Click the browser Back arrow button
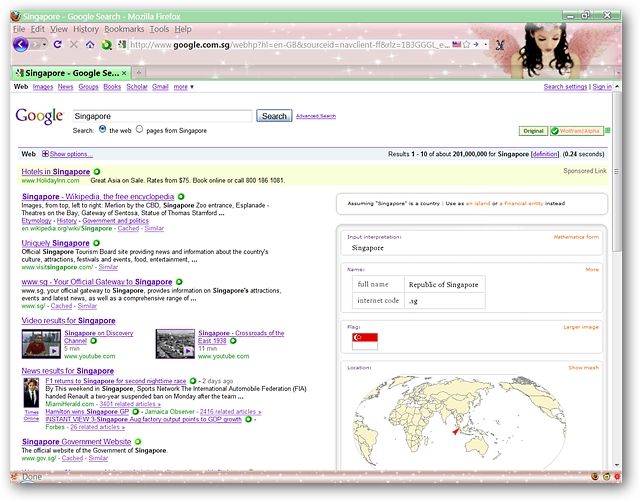 20,44
